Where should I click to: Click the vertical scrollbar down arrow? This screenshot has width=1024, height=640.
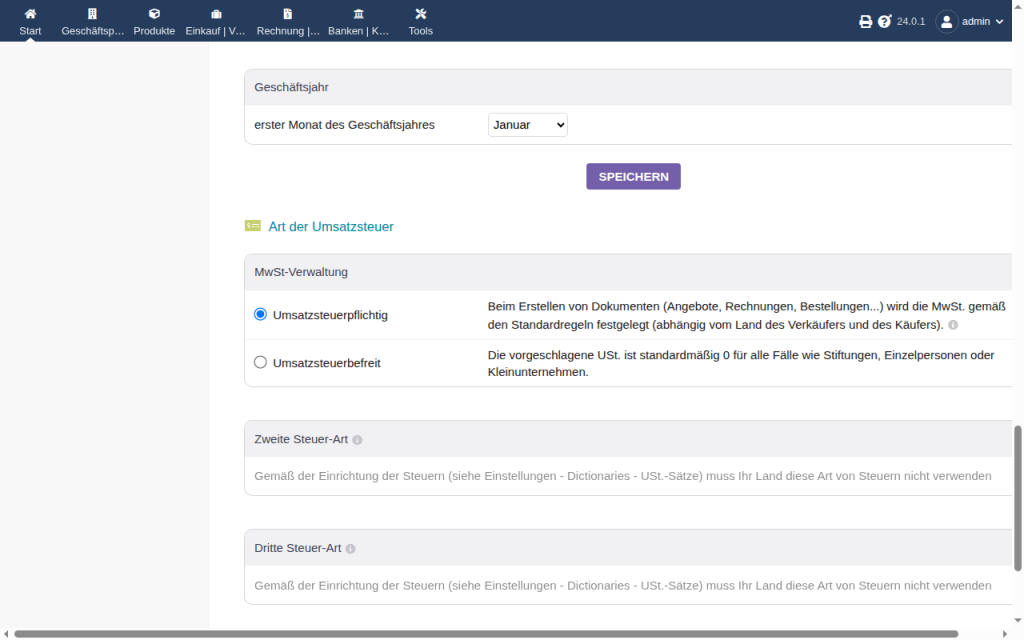point(1017,620)
